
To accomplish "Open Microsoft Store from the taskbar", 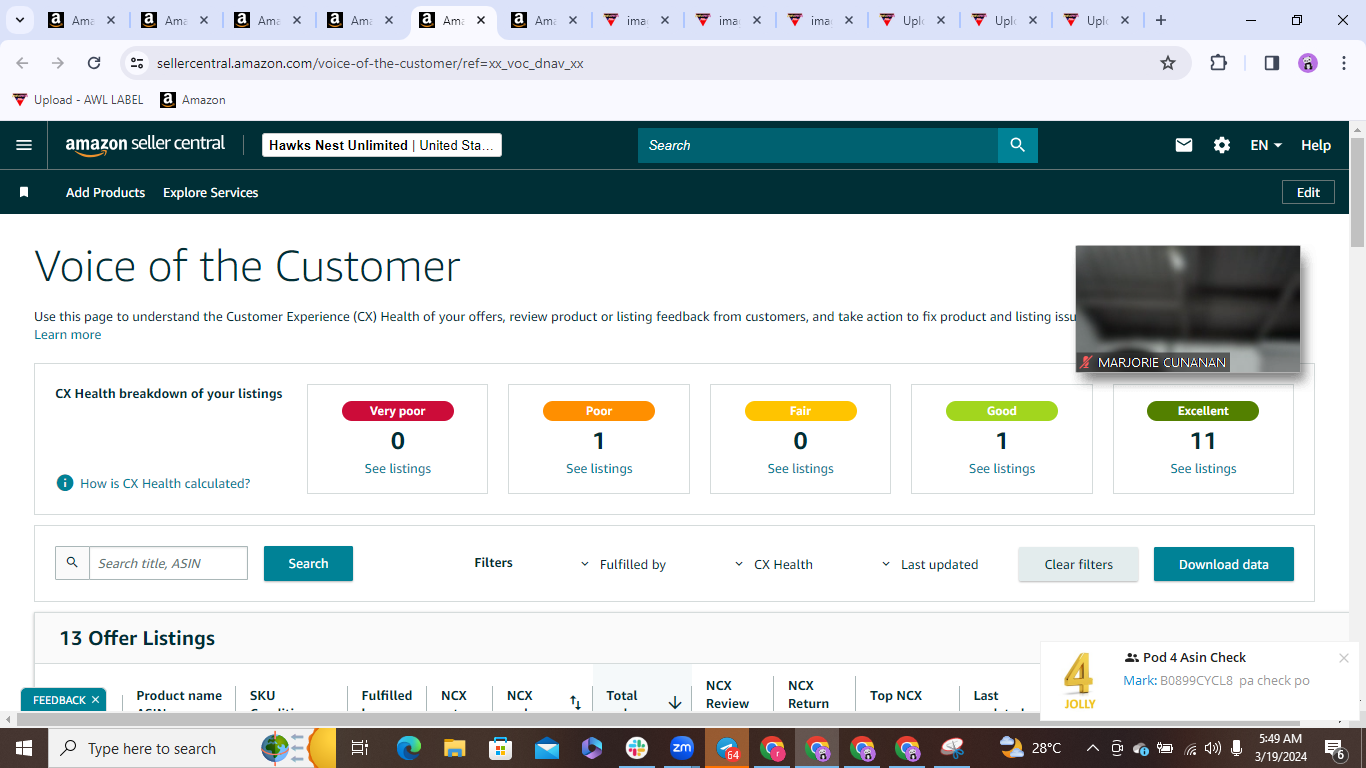I will [x=500, y=748].
